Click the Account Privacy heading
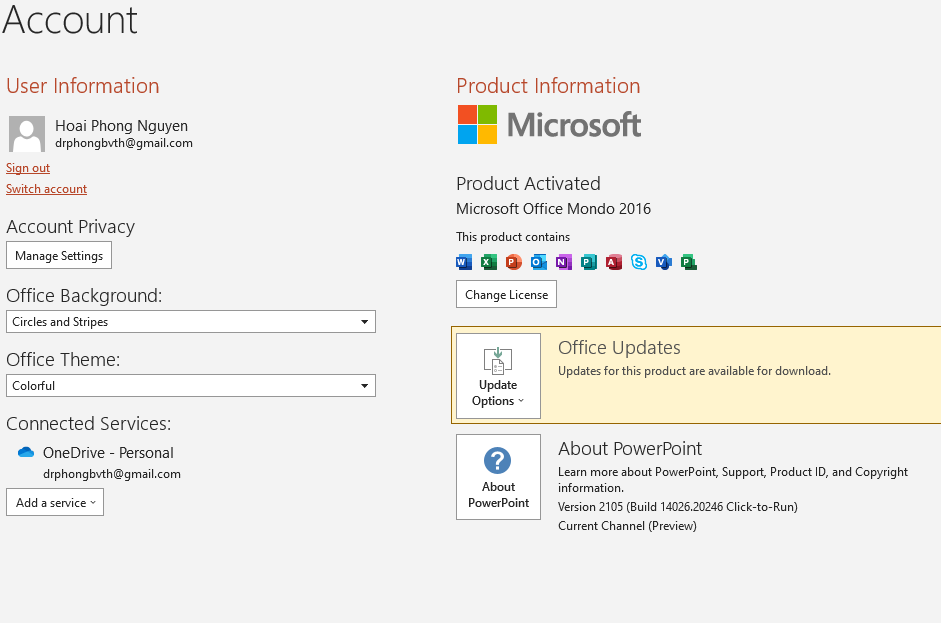Viewport: 941px width, 623px height. point(71,227)
